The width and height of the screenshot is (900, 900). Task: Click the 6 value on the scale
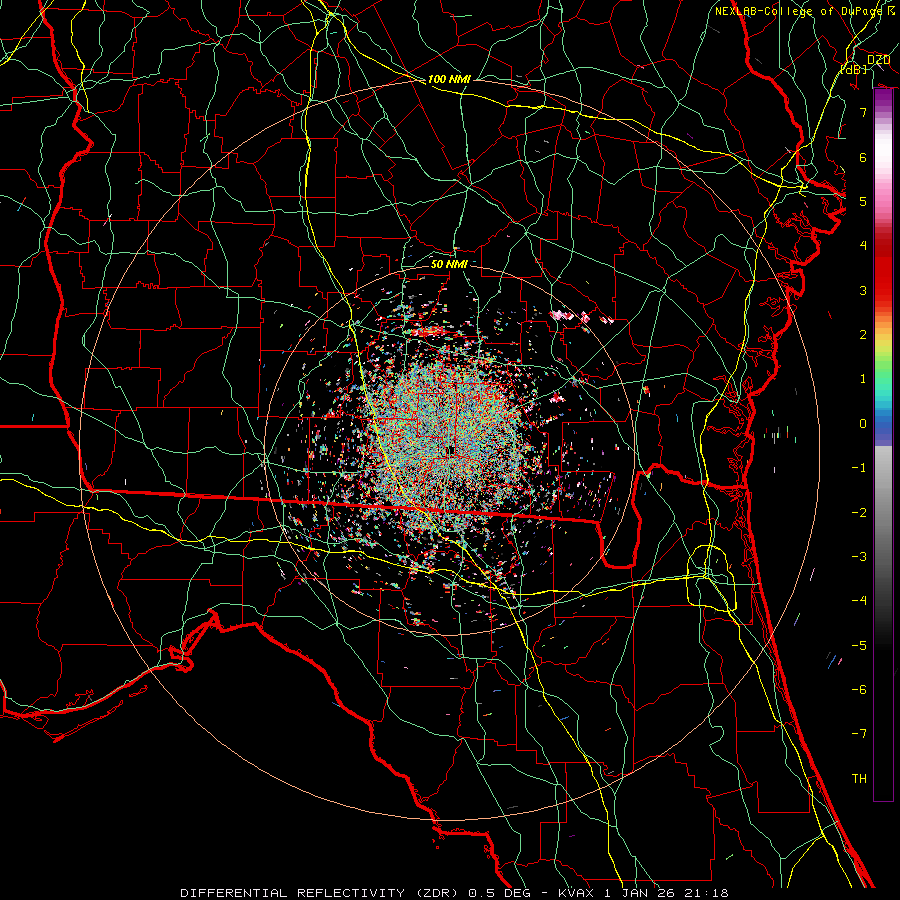point(863,157)
